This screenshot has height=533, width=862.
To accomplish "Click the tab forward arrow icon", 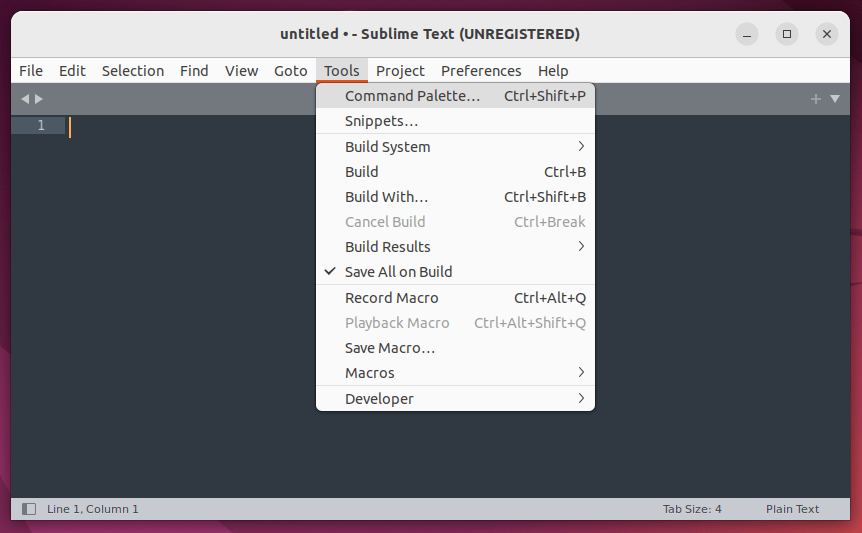I will click(x=39, y=99).
